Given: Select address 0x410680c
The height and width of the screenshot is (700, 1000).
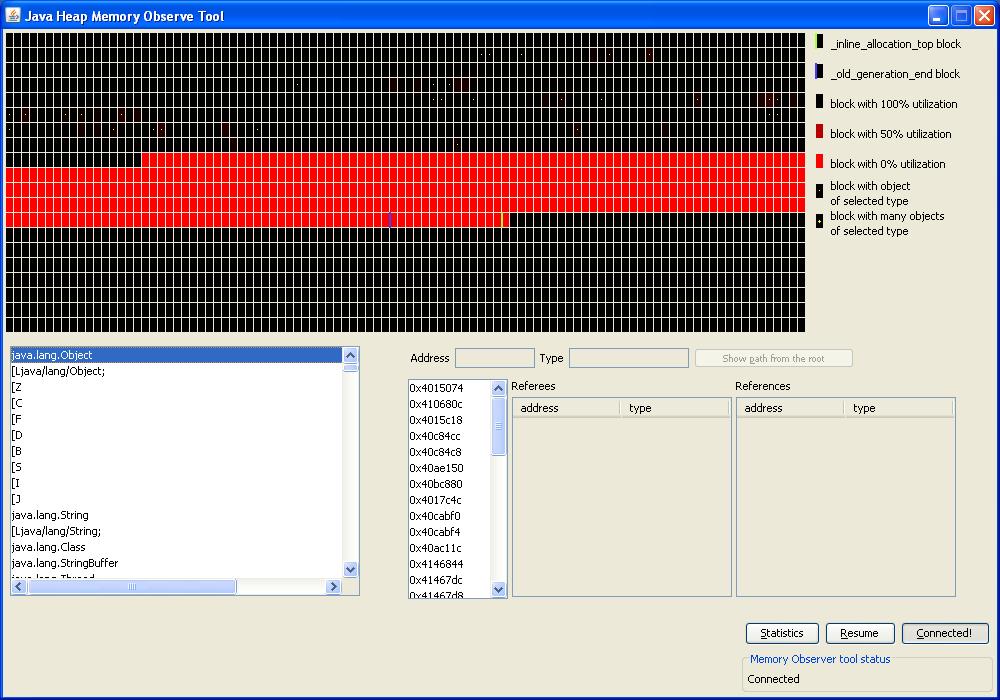Looking at the screenshot, I should 450,404.
